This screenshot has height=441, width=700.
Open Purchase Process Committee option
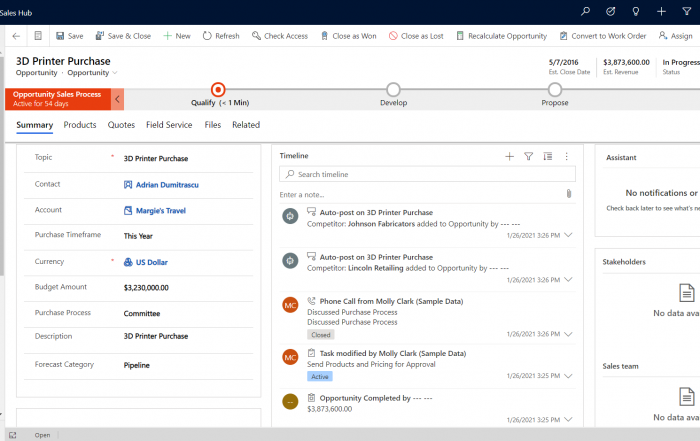tap(142, 314)
